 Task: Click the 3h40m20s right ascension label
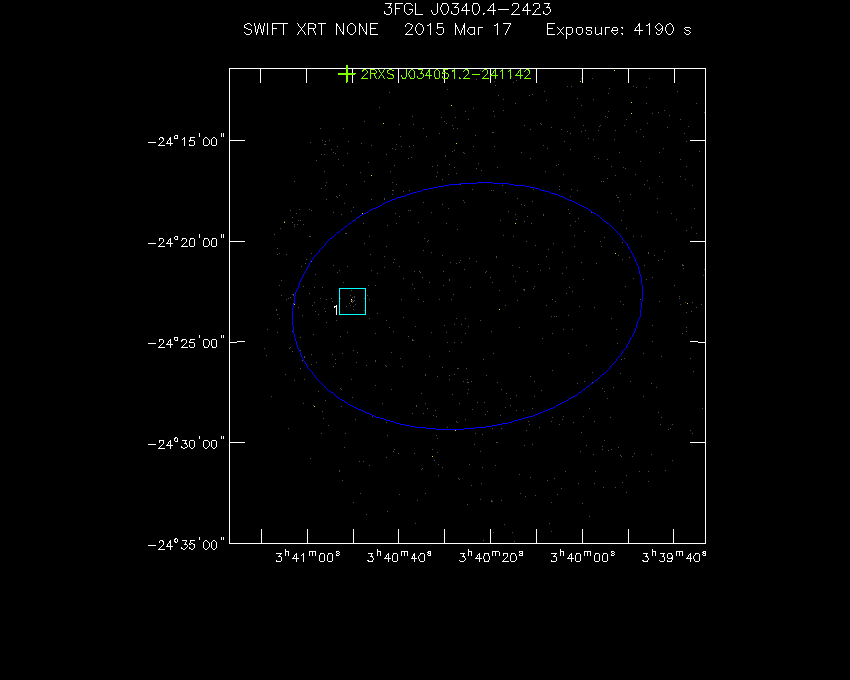click(x=491, y=557)
